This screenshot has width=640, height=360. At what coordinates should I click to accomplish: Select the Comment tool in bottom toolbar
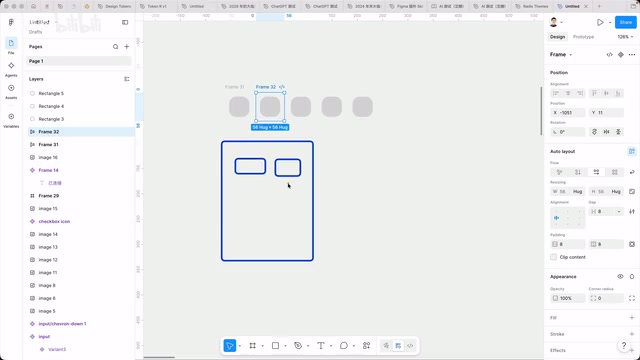click(x=344, y=346)
